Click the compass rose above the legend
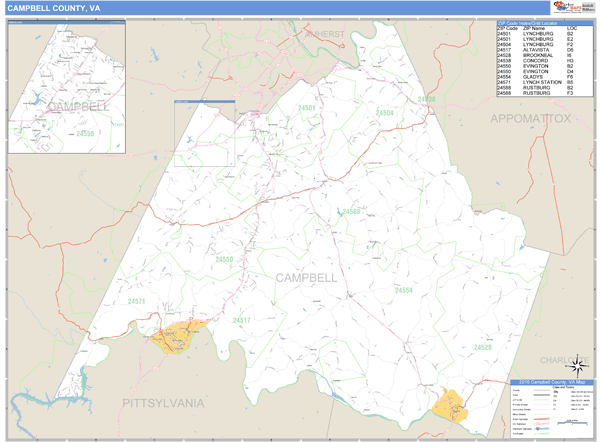 point(577,366)
